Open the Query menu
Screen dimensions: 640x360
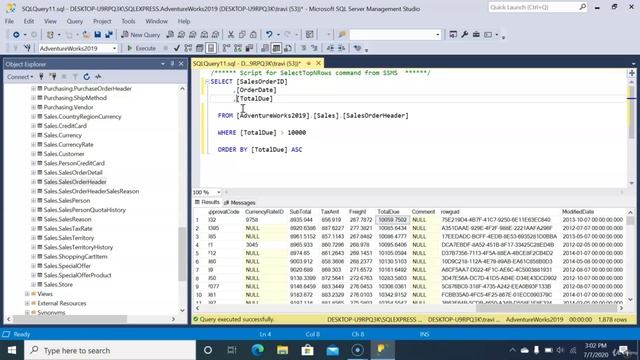pos(74,21)
